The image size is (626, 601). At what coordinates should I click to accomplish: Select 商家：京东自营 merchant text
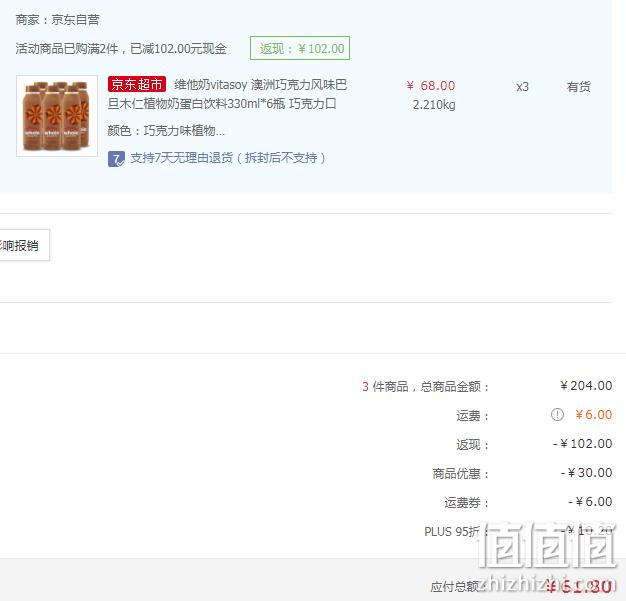[x=57, y=20]
